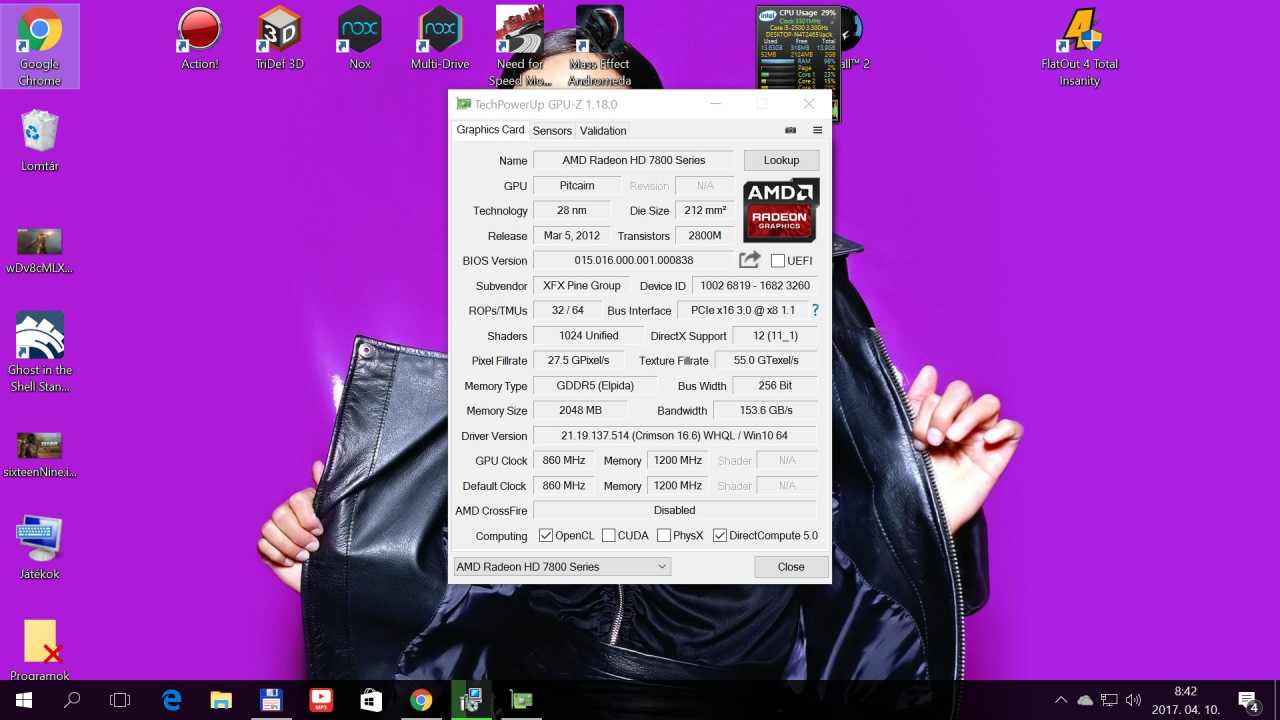Viewport: 1280px width, 720px height.
Task: Click the floppy disk taskbar icon
Action: point(271,700)
